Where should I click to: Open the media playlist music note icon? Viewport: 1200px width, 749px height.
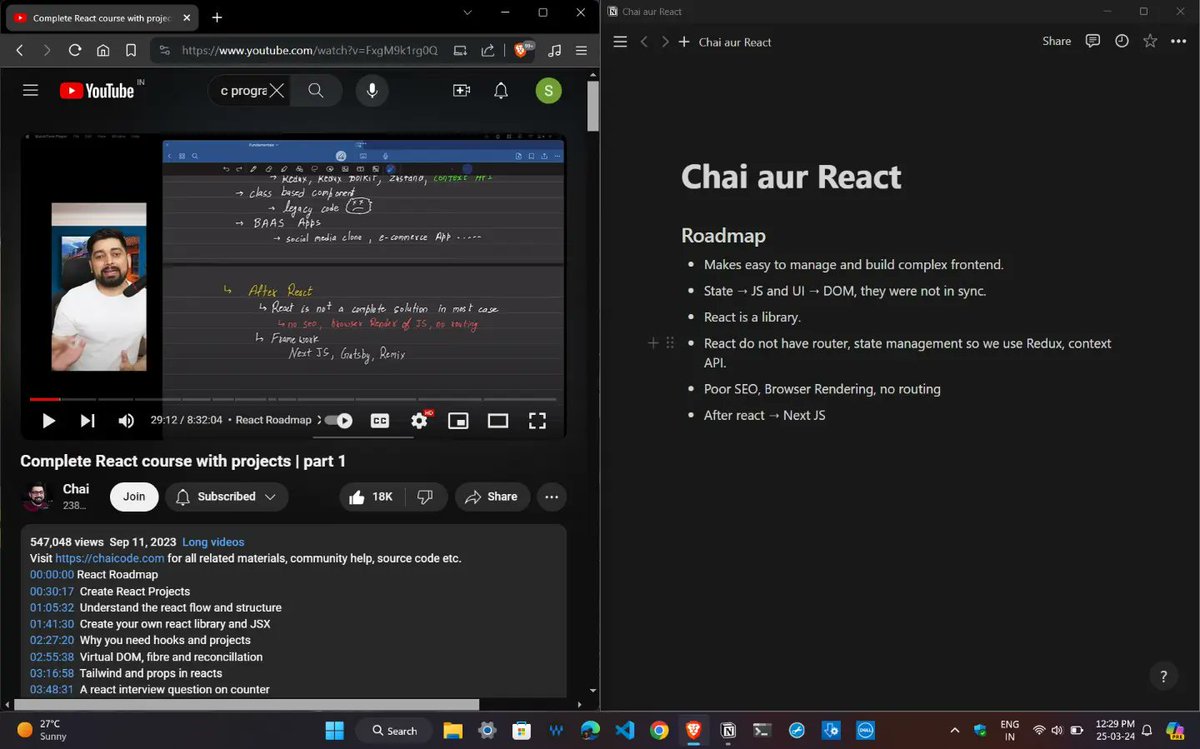(555, 50)
